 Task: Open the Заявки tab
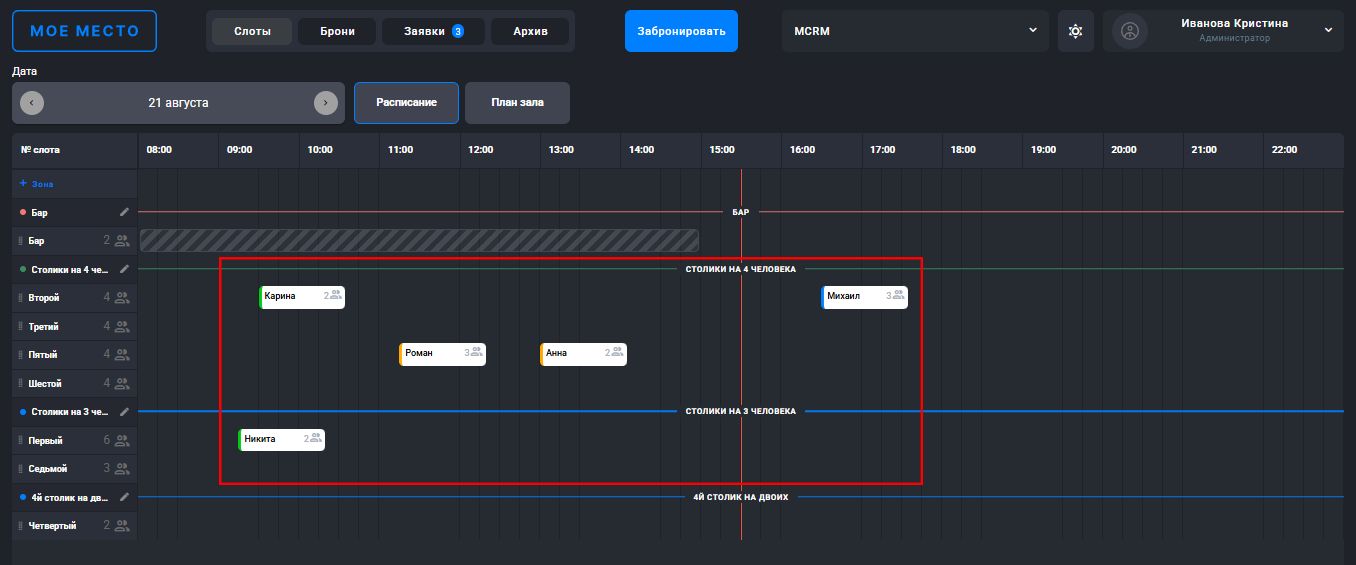[x=433, y=31]
